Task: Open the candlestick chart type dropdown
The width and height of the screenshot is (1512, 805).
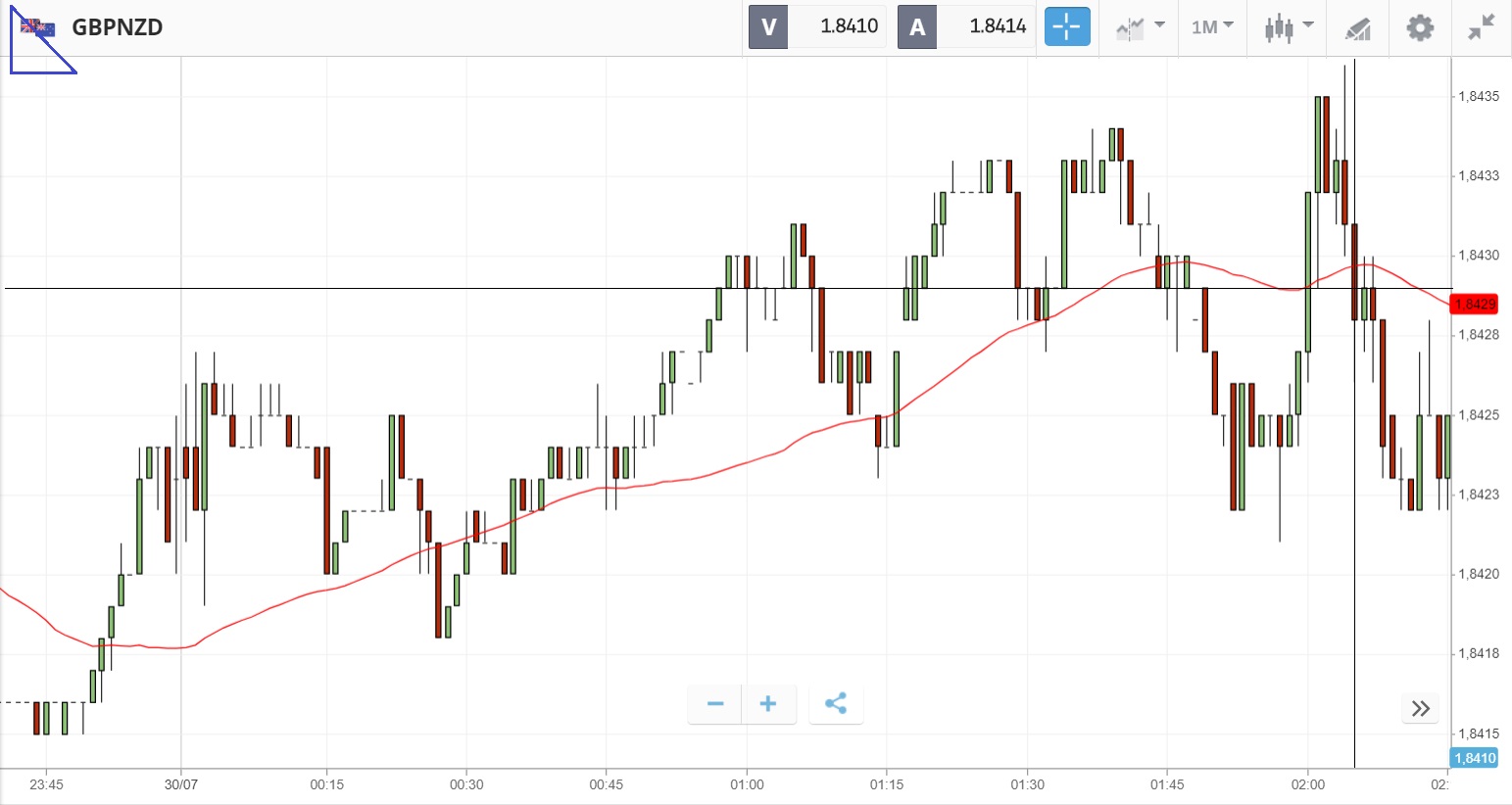Action: 1288,26
